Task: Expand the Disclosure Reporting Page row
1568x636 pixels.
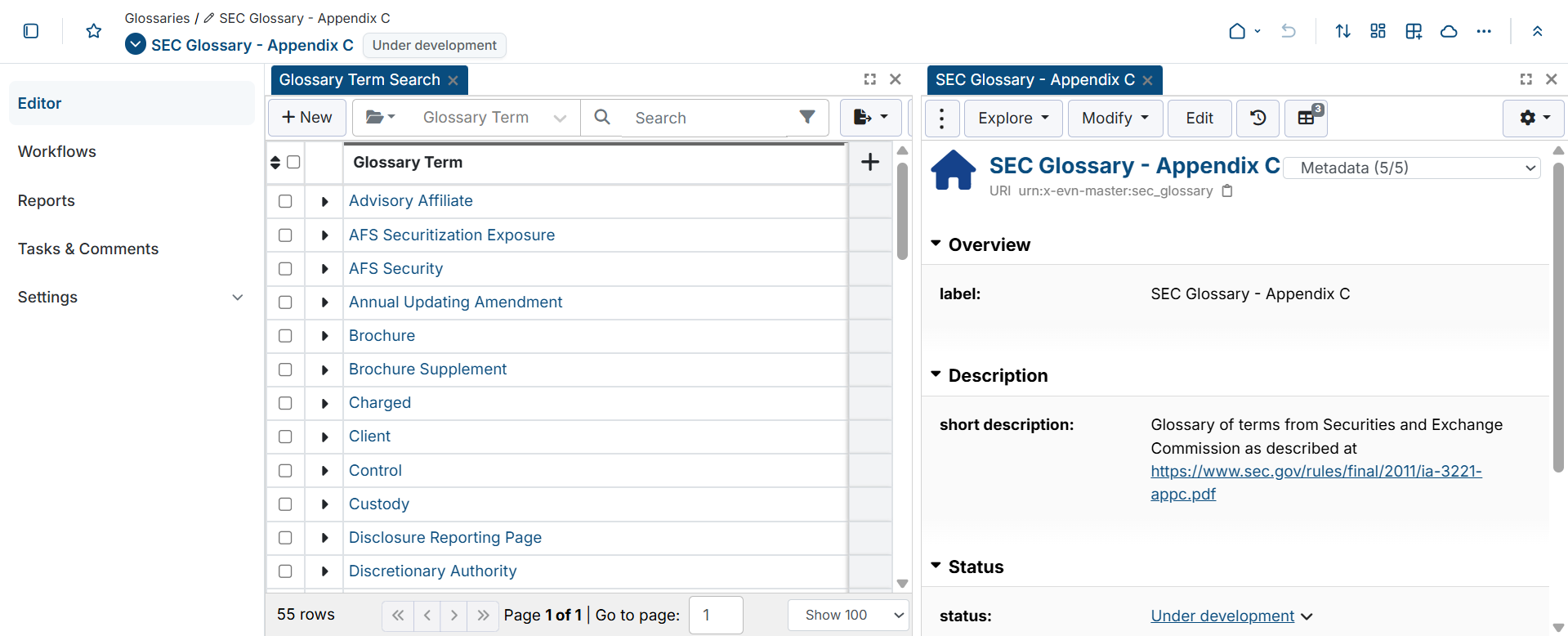Action: click(x=324, y=538)
